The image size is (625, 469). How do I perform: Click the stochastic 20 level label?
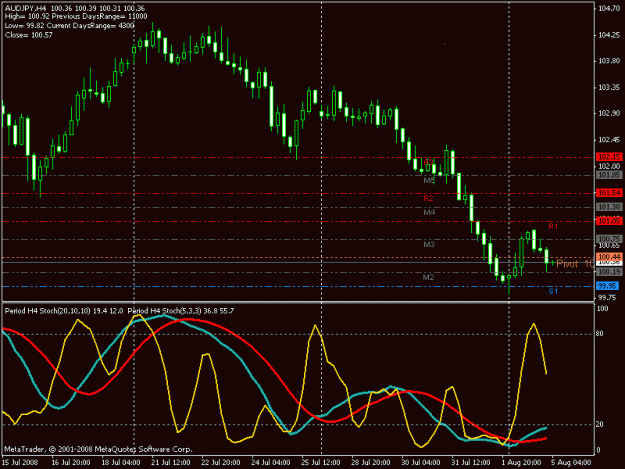click(600, 425)
